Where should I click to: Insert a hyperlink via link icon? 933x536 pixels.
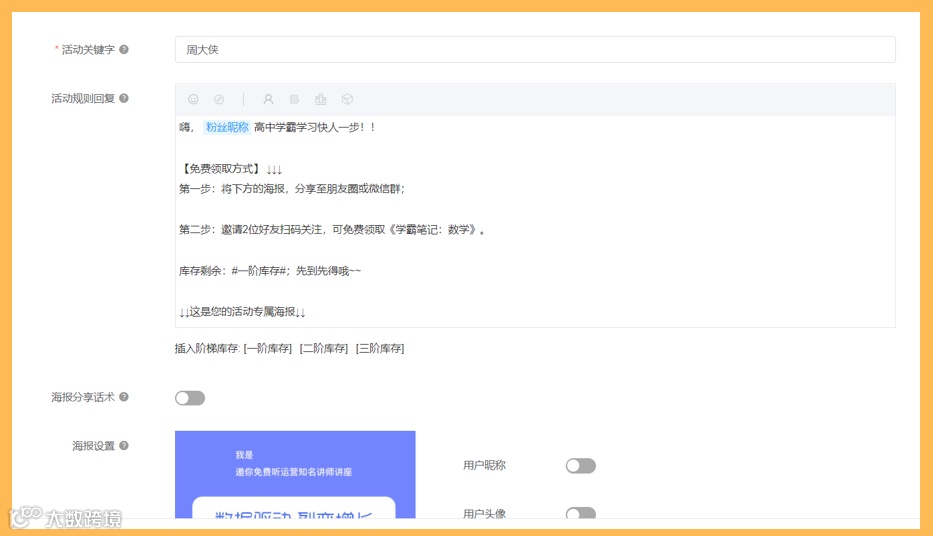click(219, 99)
